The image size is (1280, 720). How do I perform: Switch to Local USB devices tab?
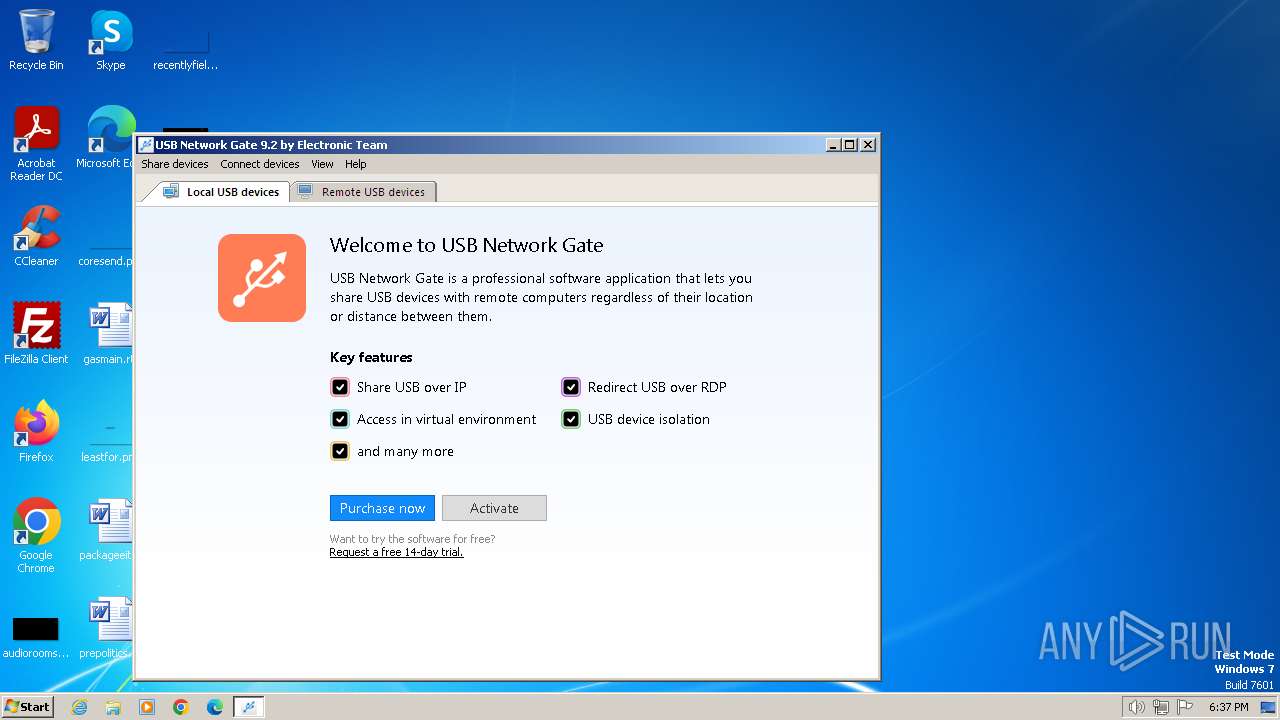point(222,192)
